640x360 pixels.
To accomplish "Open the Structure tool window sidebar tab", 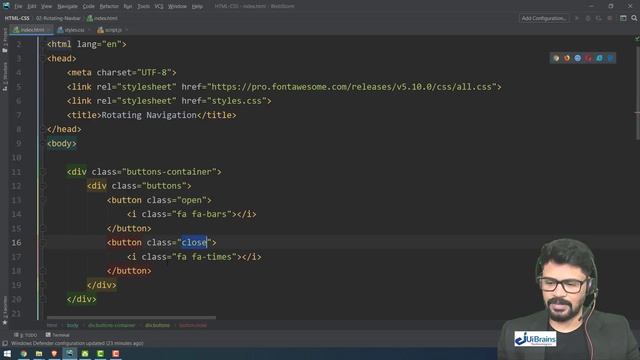I will 5,76.
